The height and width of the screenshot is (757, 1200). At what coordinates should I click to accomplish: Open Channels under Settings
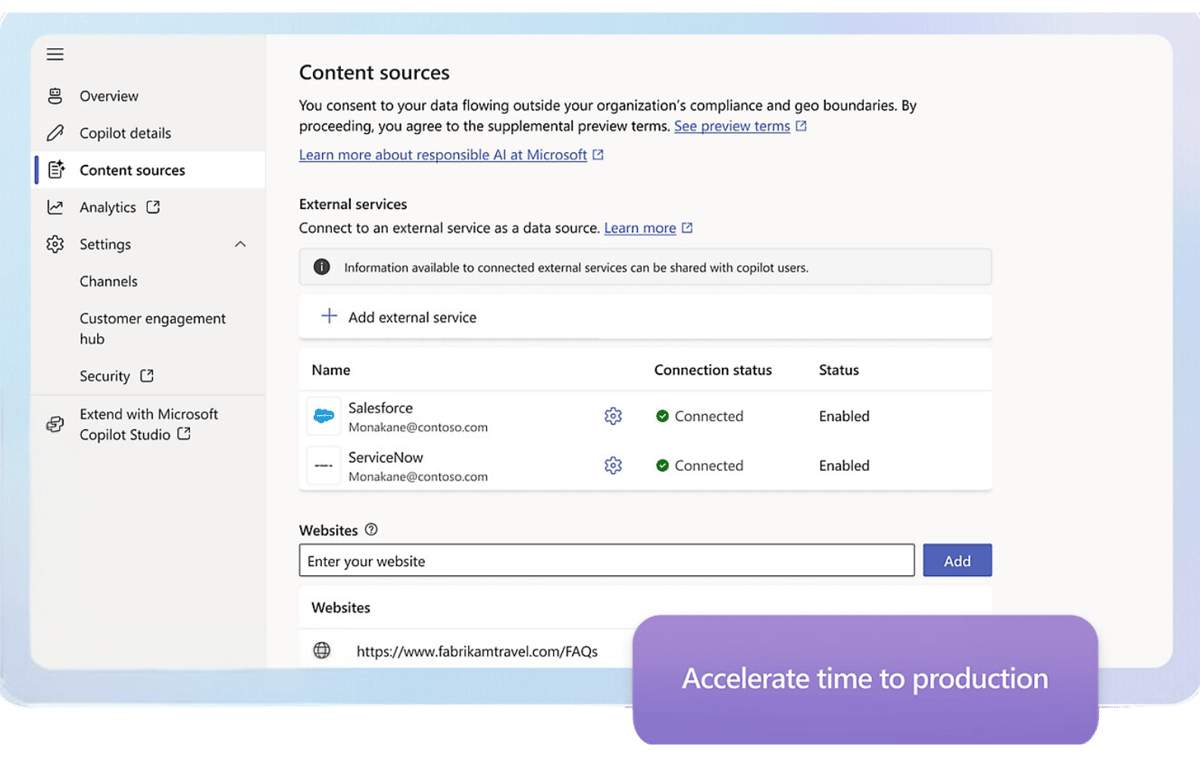tap(109, 281)
